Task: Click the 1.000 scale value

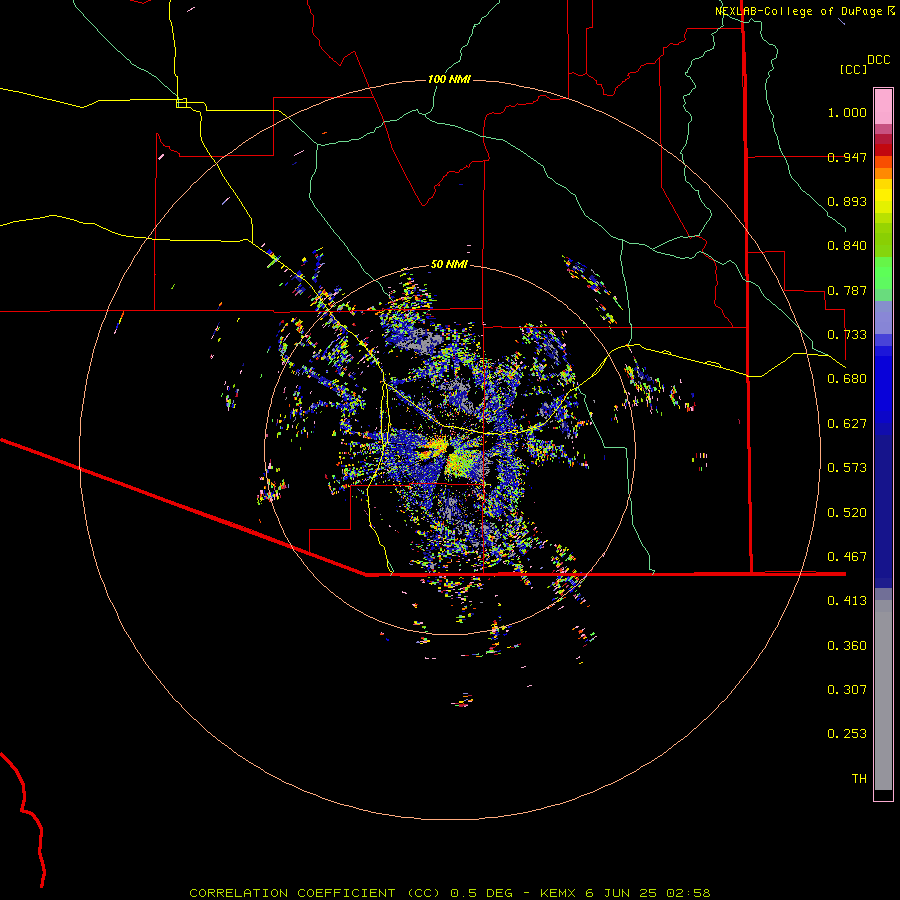Action: 847,112
